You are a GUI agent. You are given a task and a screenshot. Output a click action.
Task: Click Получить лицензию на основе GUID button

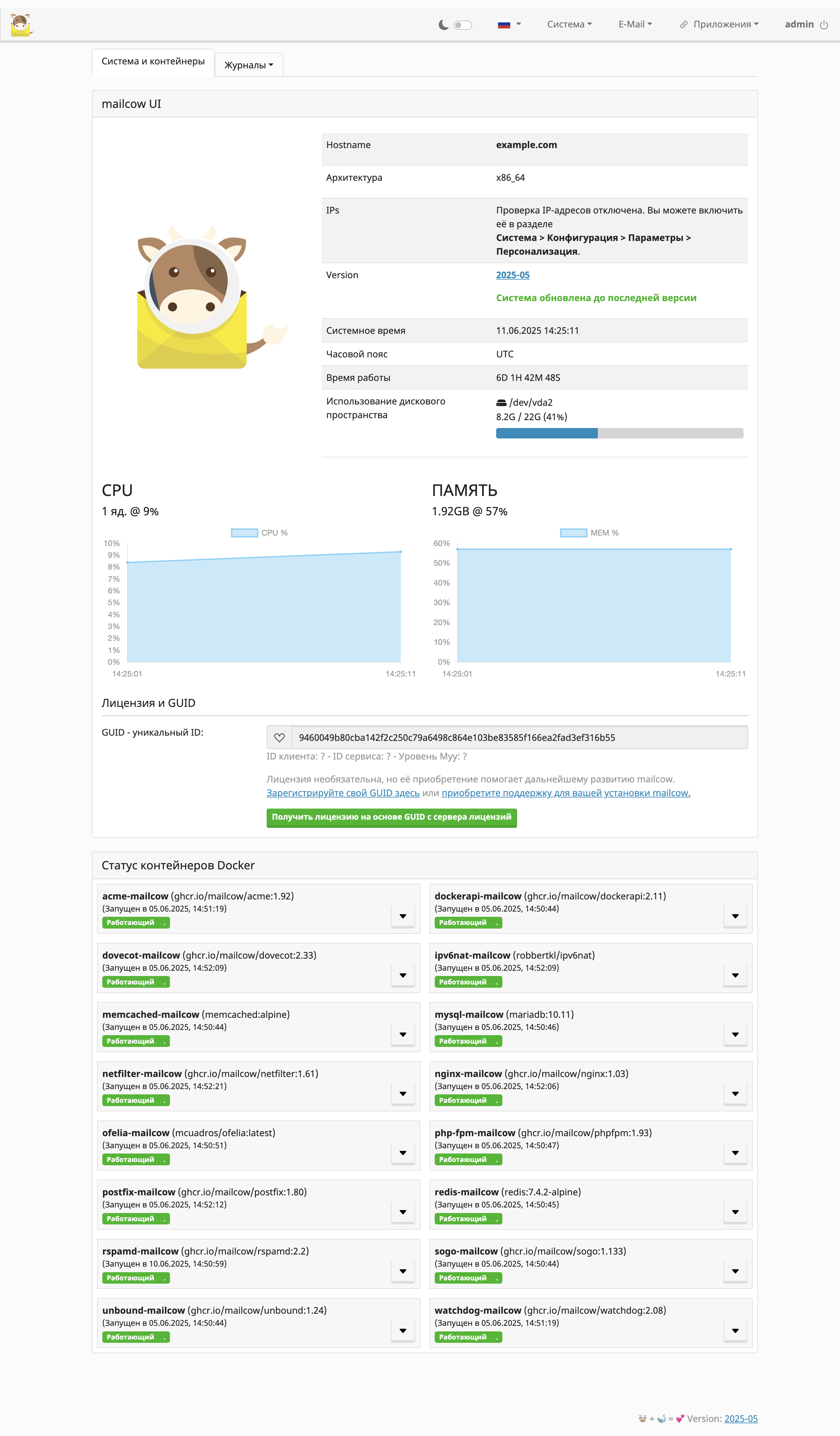point(392,817)
